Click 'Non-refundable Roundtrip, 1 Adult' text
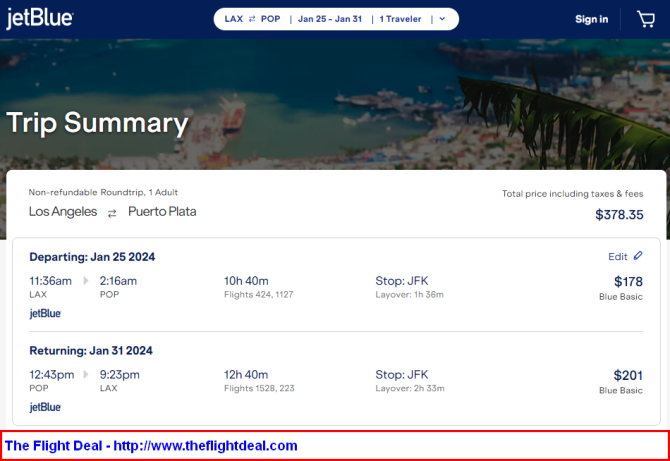Image resolution: width=670 pixels, height=461 pixels. [x=103, y=192]
